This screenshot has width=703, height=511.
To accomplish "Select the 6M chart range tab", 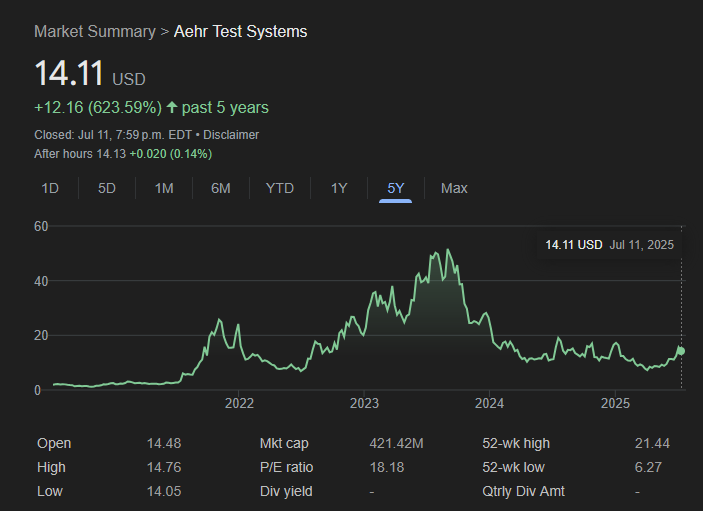I will point(221,188).
